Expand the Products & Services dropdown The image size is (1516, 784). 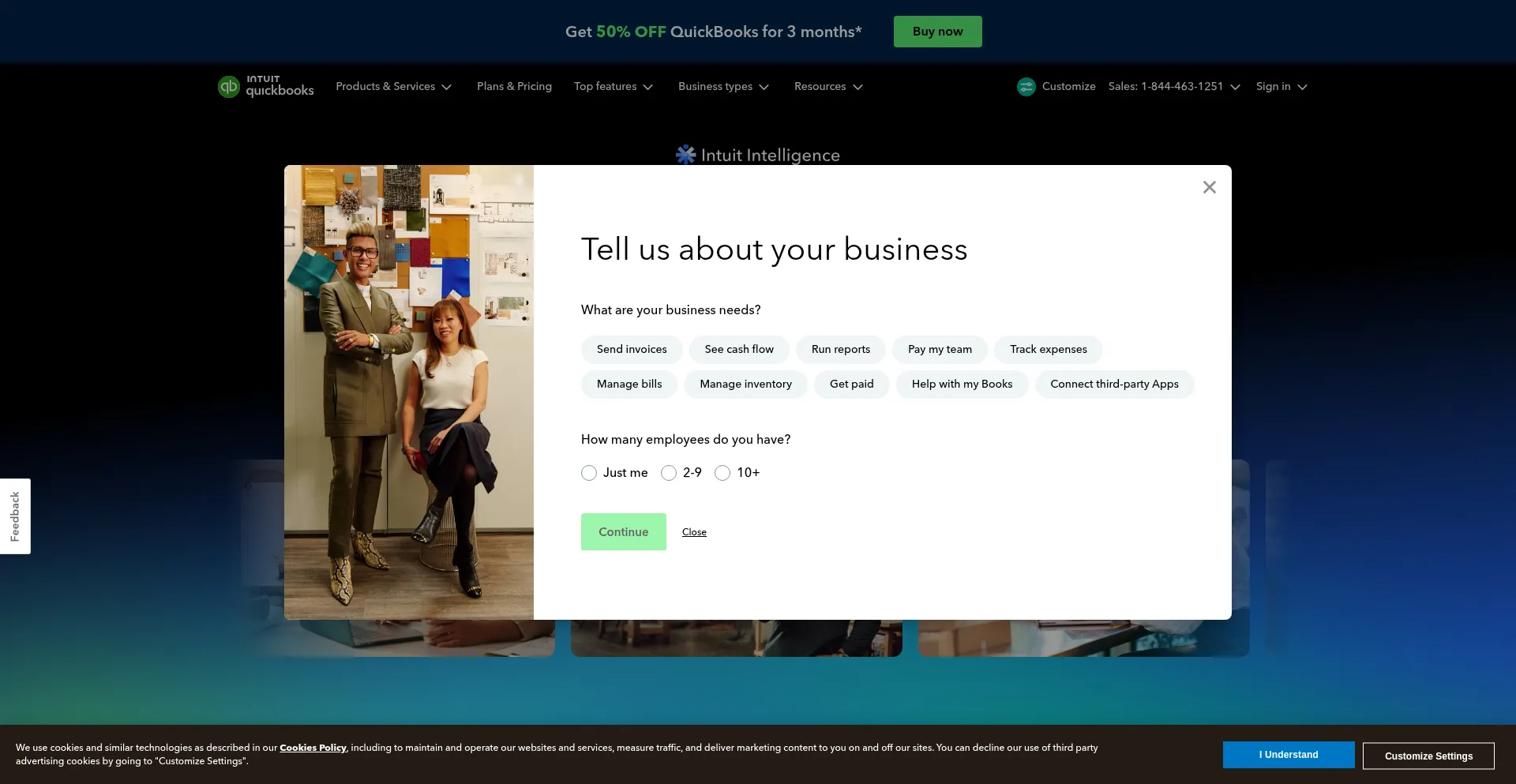393,87
